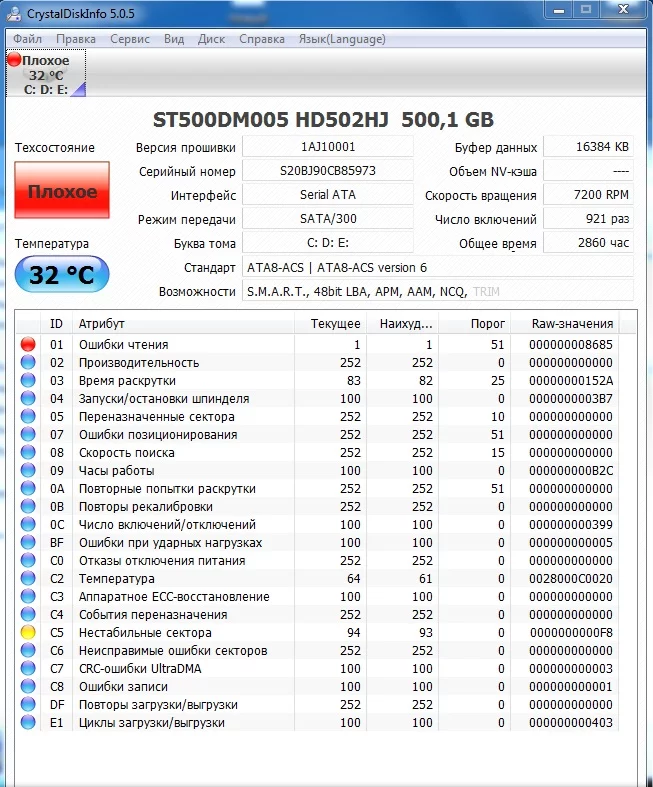
Task: Click status icon for Производительность row
Action: tap(28, 362)
